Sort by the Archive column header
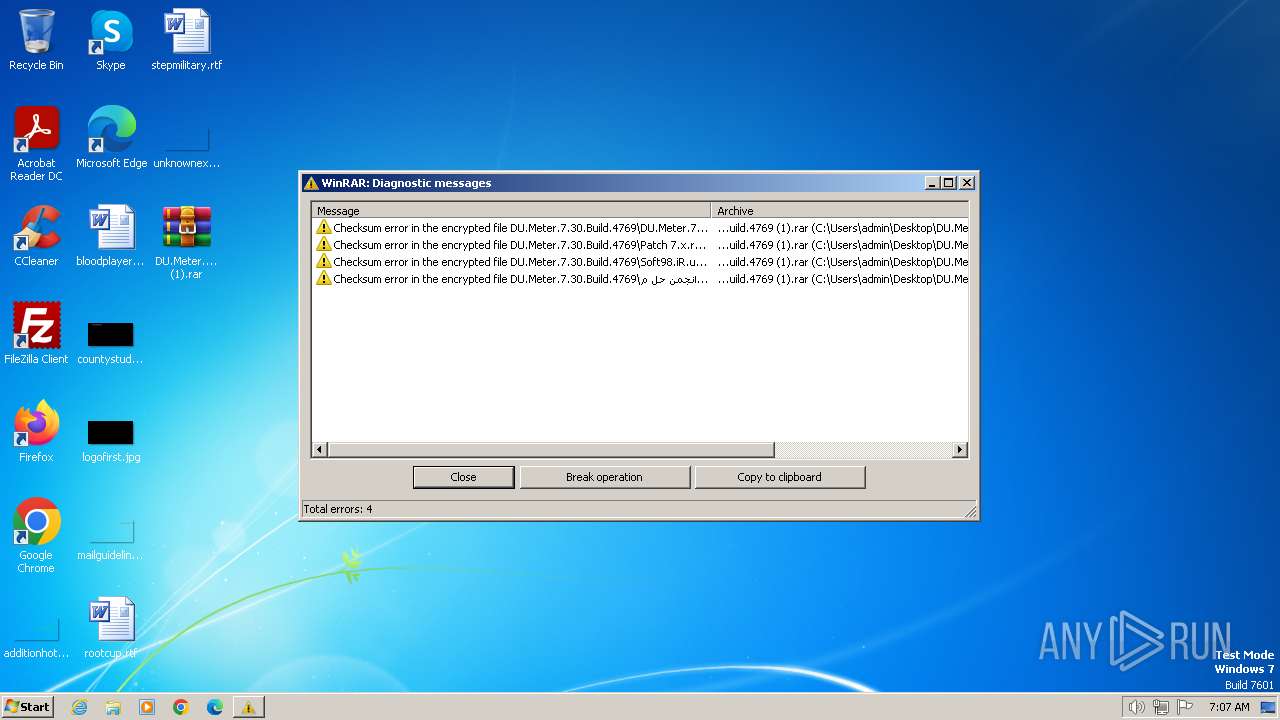Viewport: 1280px width, 720px height. 840,211
